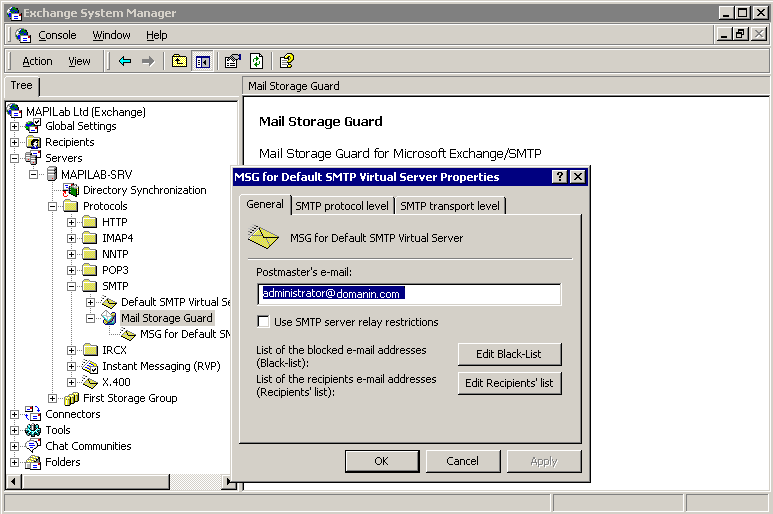Click Edit Recipients' list button
773x514 pixels.
[x=509, y=383]
